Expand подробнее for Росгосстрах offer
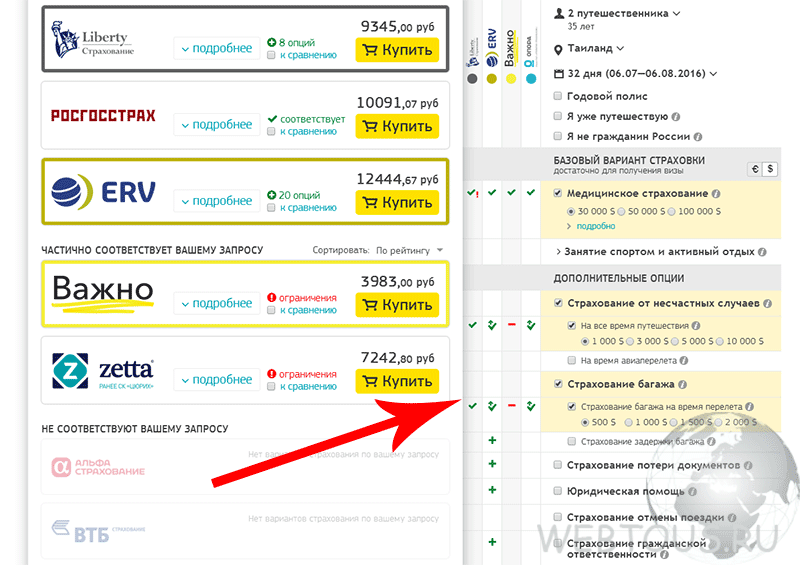This screenshot has width=800, height=565. 217,125
